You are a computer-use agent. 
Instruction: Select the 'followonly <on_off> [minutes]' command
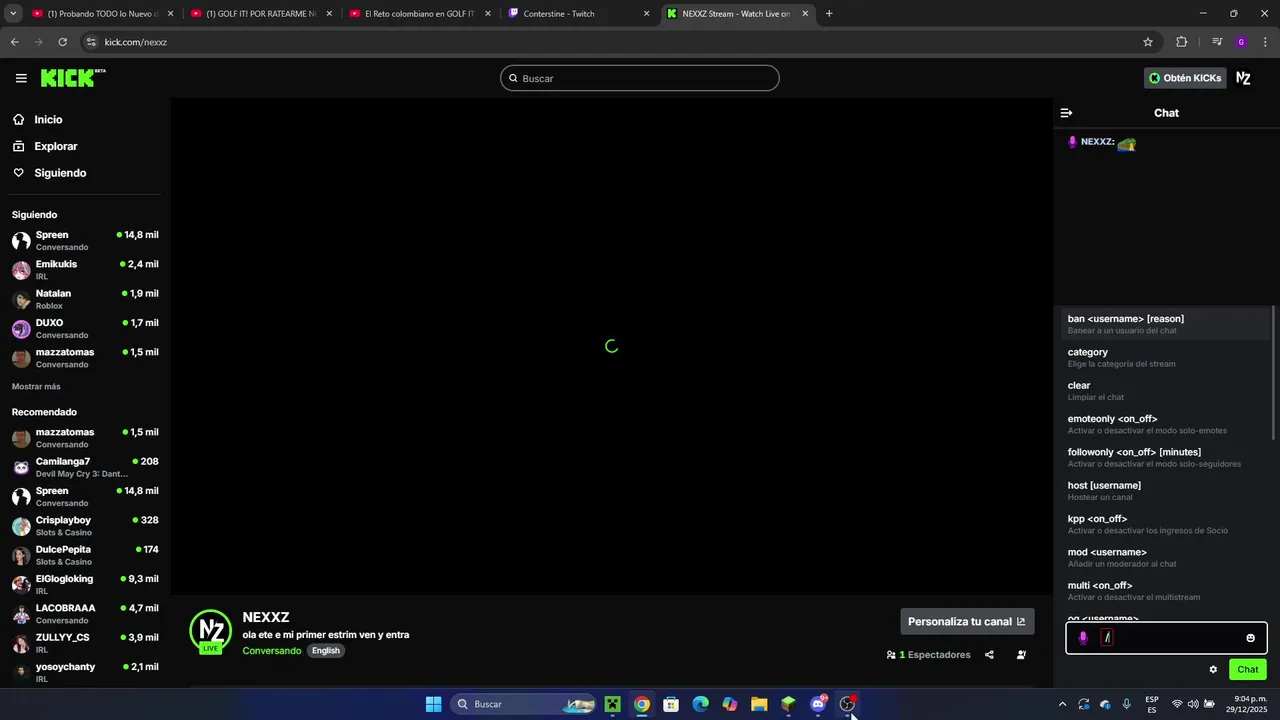1165,458
